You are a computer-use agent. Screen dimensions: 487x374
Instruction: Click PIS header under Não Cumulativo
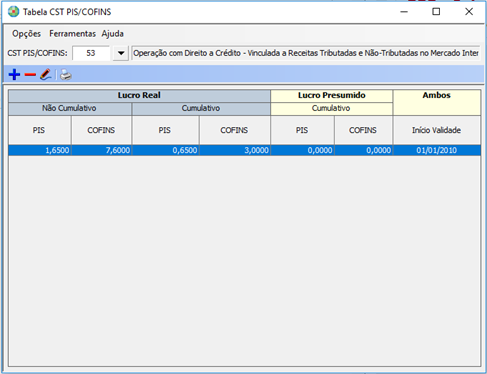pos(40,130)
